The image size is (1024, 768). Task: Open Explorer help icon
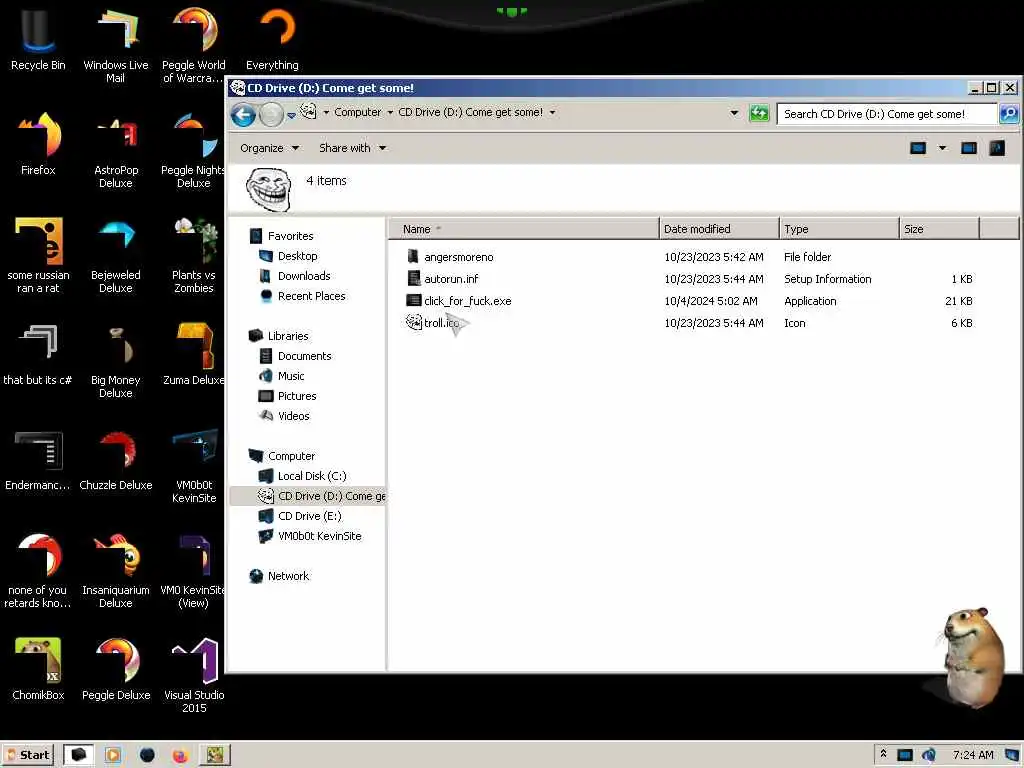[x=997, y=148]
